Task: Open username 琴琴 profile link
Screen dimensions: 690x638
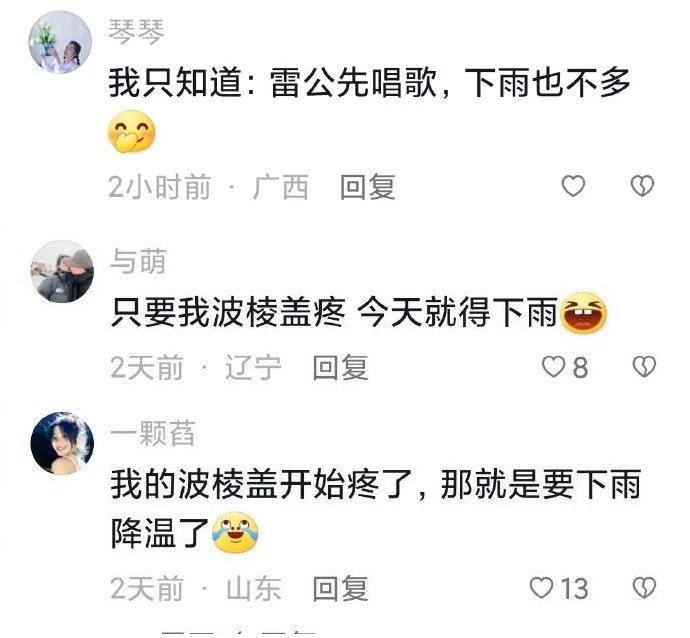Action: pyautogui.click(x=136, y=32)
